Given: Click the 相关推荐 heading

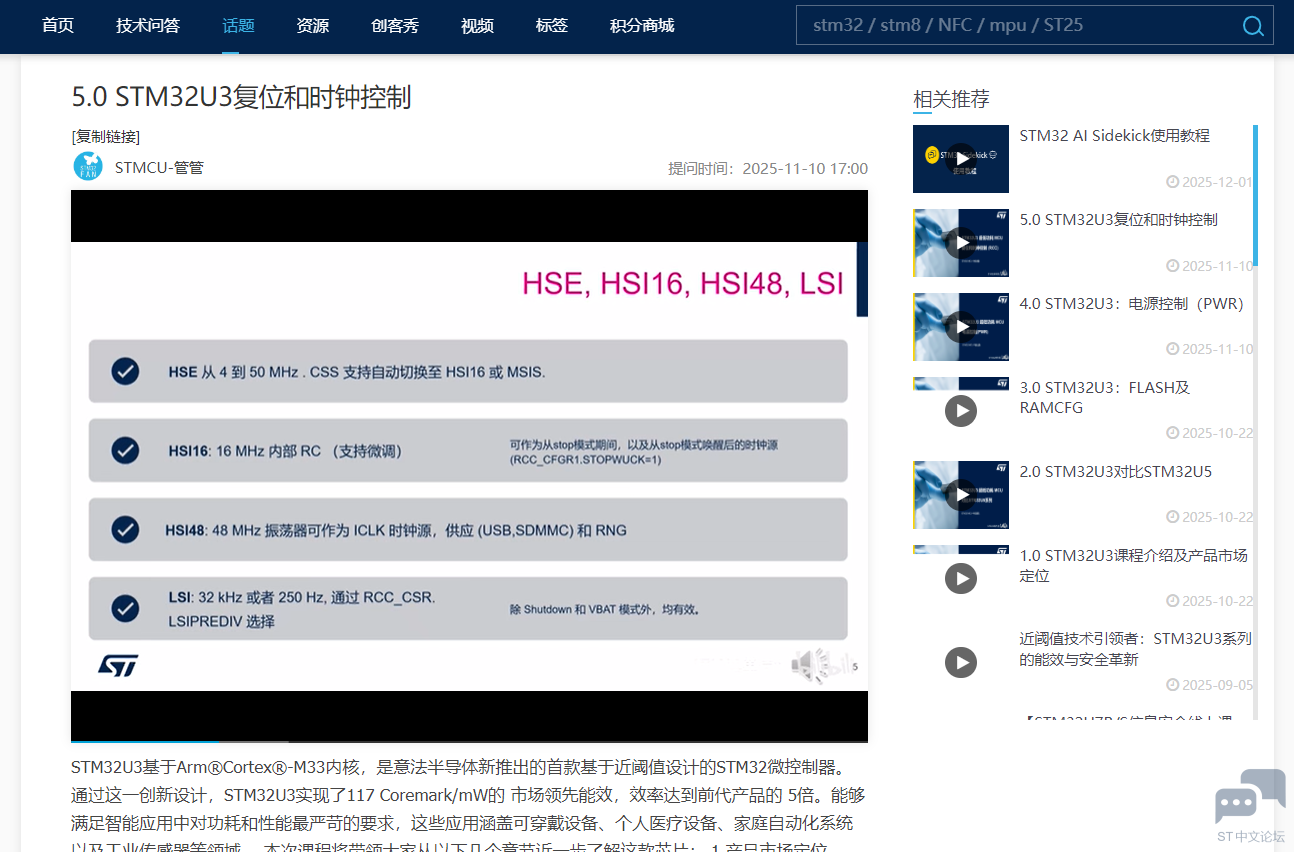Looking at the screenshot, I should (x=951, y=99).
